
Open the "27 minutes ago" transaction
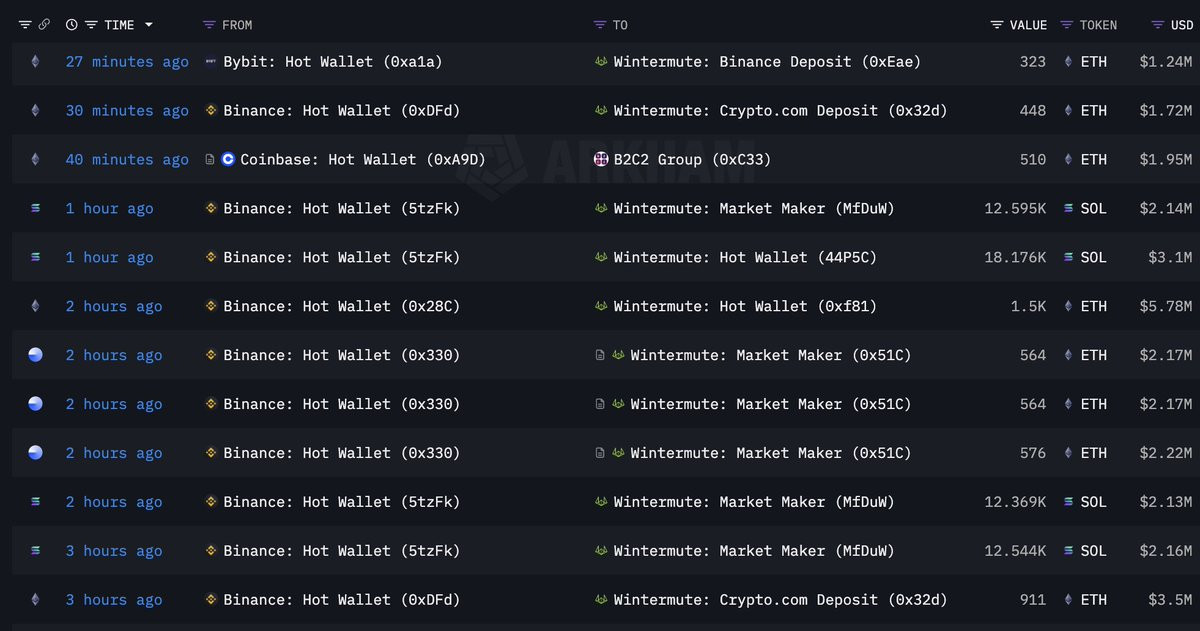[x=127, y=62]
